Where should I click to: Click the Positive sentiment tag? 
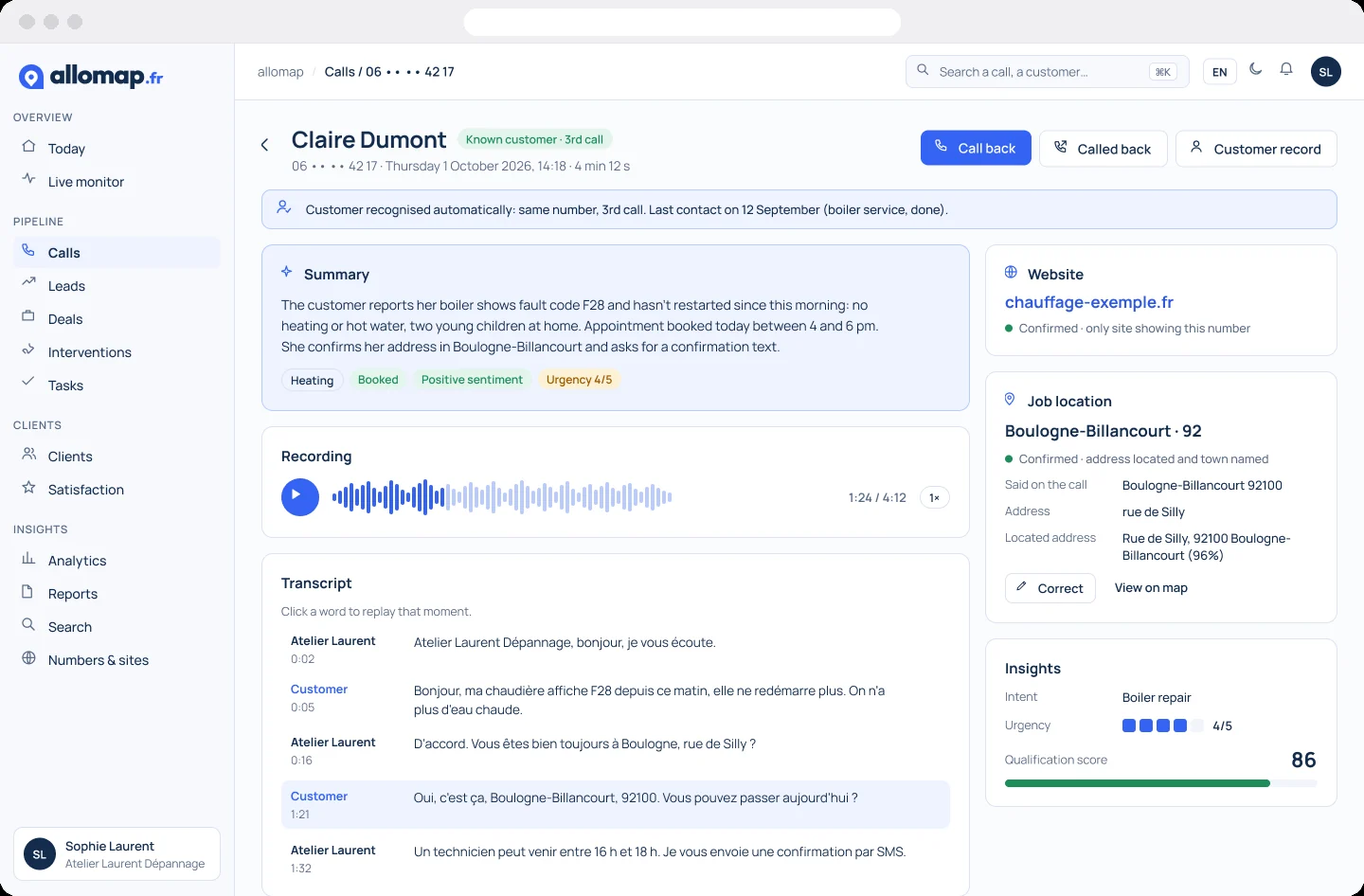pos(472,380)
